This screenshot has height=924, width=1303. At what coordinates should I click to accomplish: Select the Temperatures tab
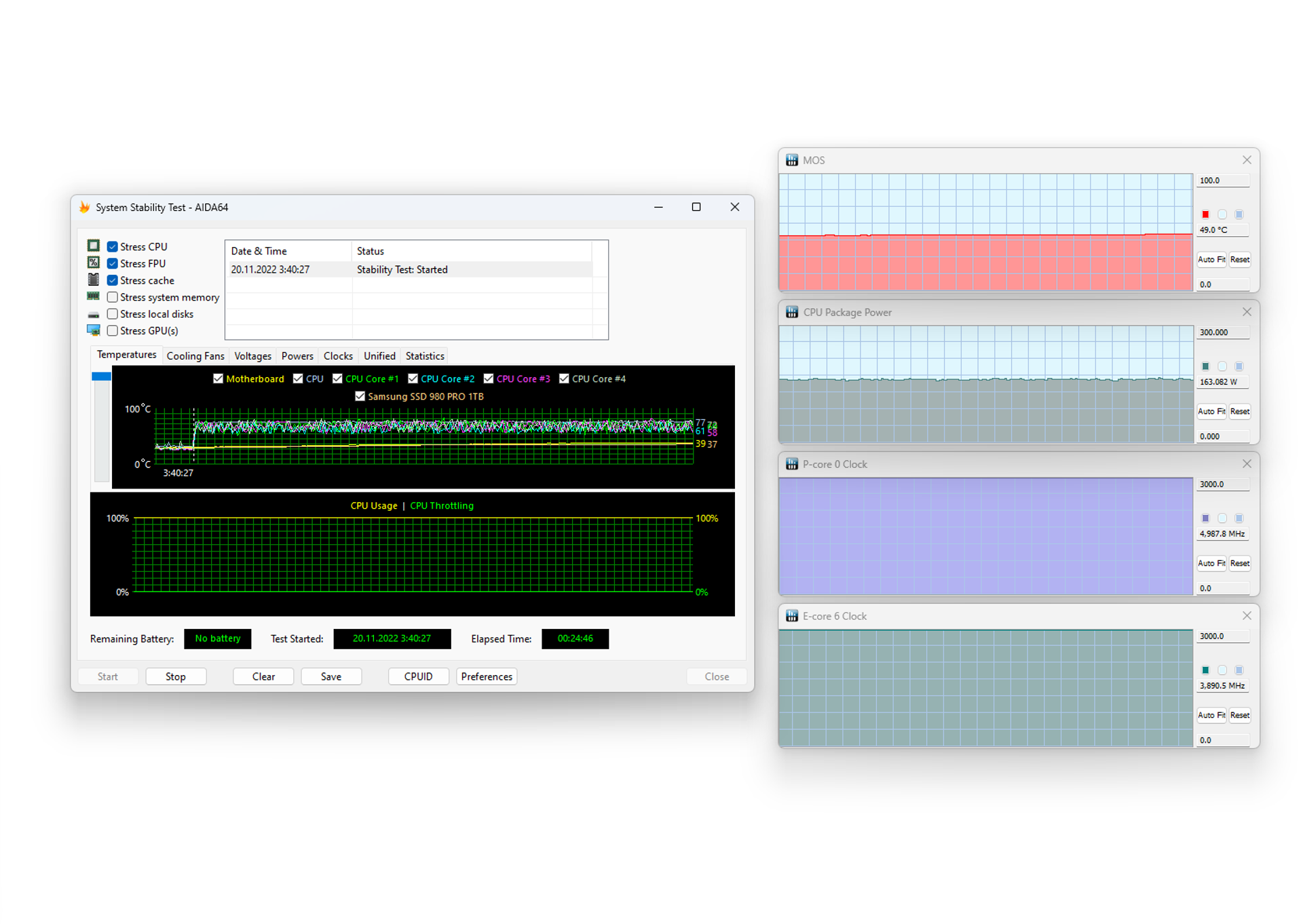(x=126, y=355)
